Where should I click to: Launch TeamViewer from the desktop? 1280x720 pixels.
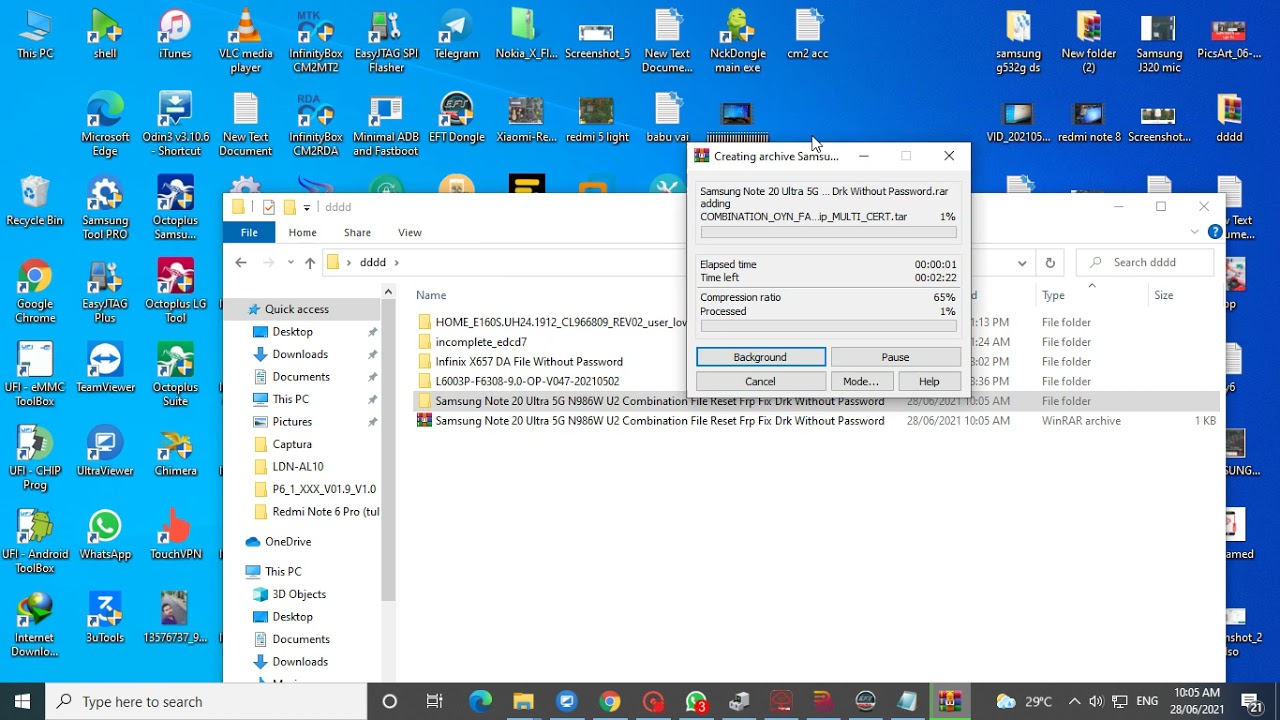[x=105, y=369]
